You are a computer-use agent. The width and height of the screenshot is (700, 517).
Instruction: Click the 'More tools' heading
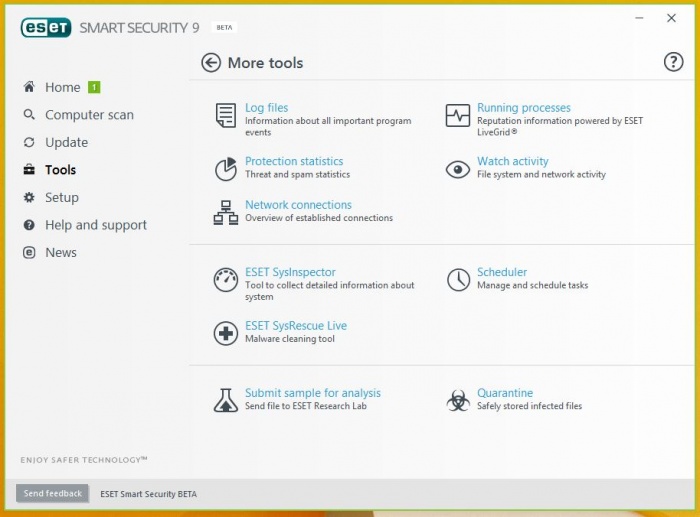pyautogui.click(x=265, y=63)
